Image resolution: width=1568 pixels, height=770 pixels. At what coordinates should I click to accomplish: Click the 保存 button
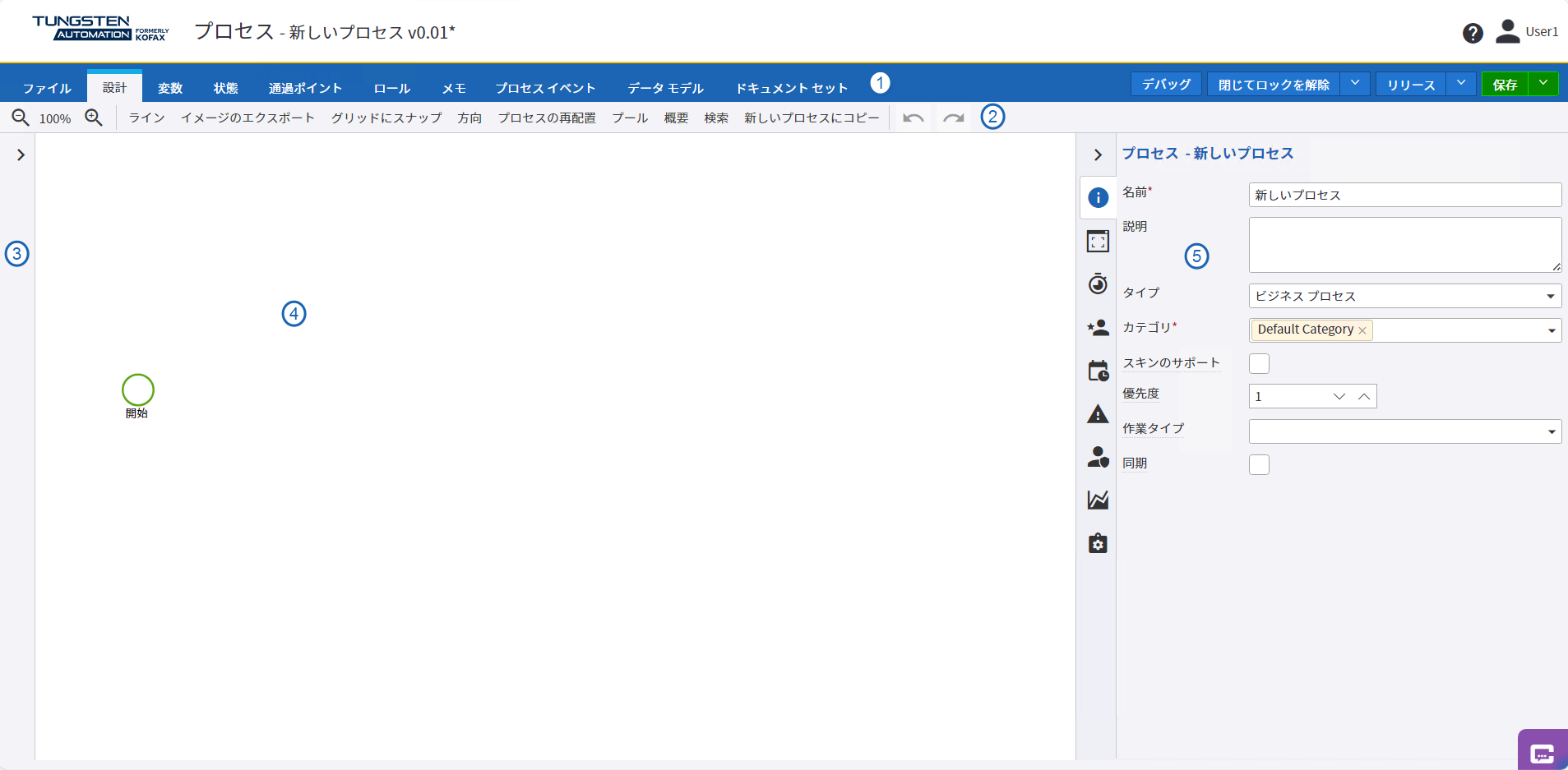[1504, 83]
